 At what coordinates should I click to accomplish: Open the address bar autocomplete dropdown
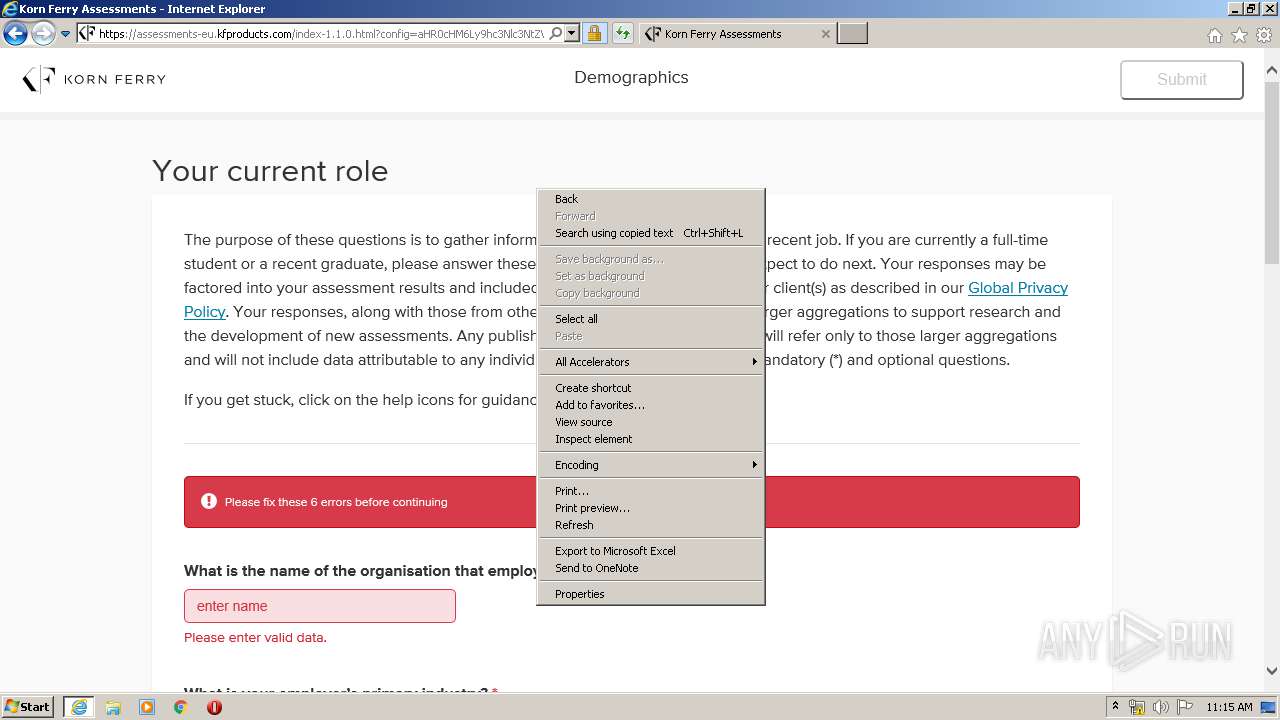[572, 33]
